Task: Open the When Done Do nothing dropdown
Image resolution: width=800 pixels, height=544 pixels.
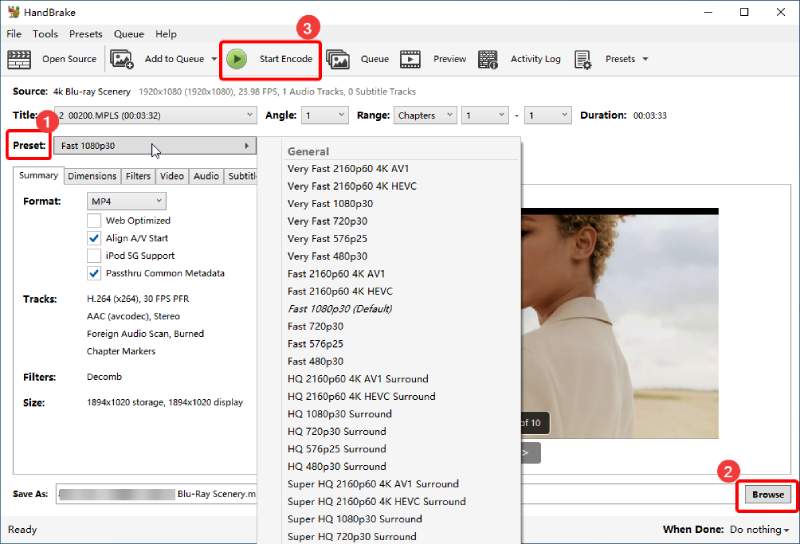Action: coord(759,530)
